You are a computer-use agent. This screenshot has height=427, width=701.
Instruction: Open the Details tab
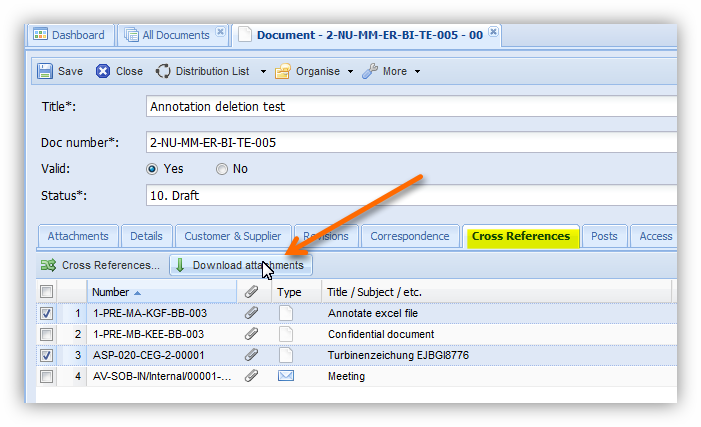(147, 236)
